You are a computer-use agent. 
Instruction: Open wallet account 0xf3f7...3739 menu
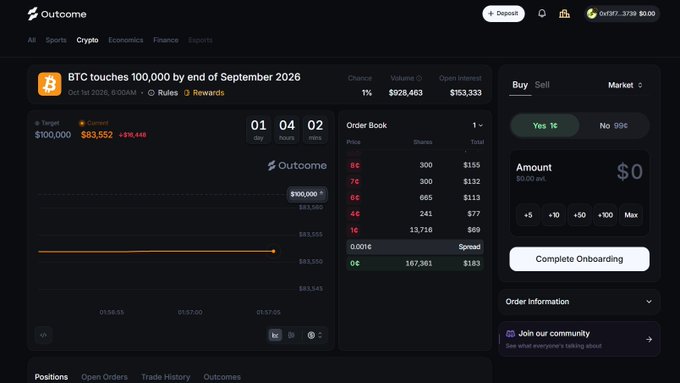[x=622, y=14]
